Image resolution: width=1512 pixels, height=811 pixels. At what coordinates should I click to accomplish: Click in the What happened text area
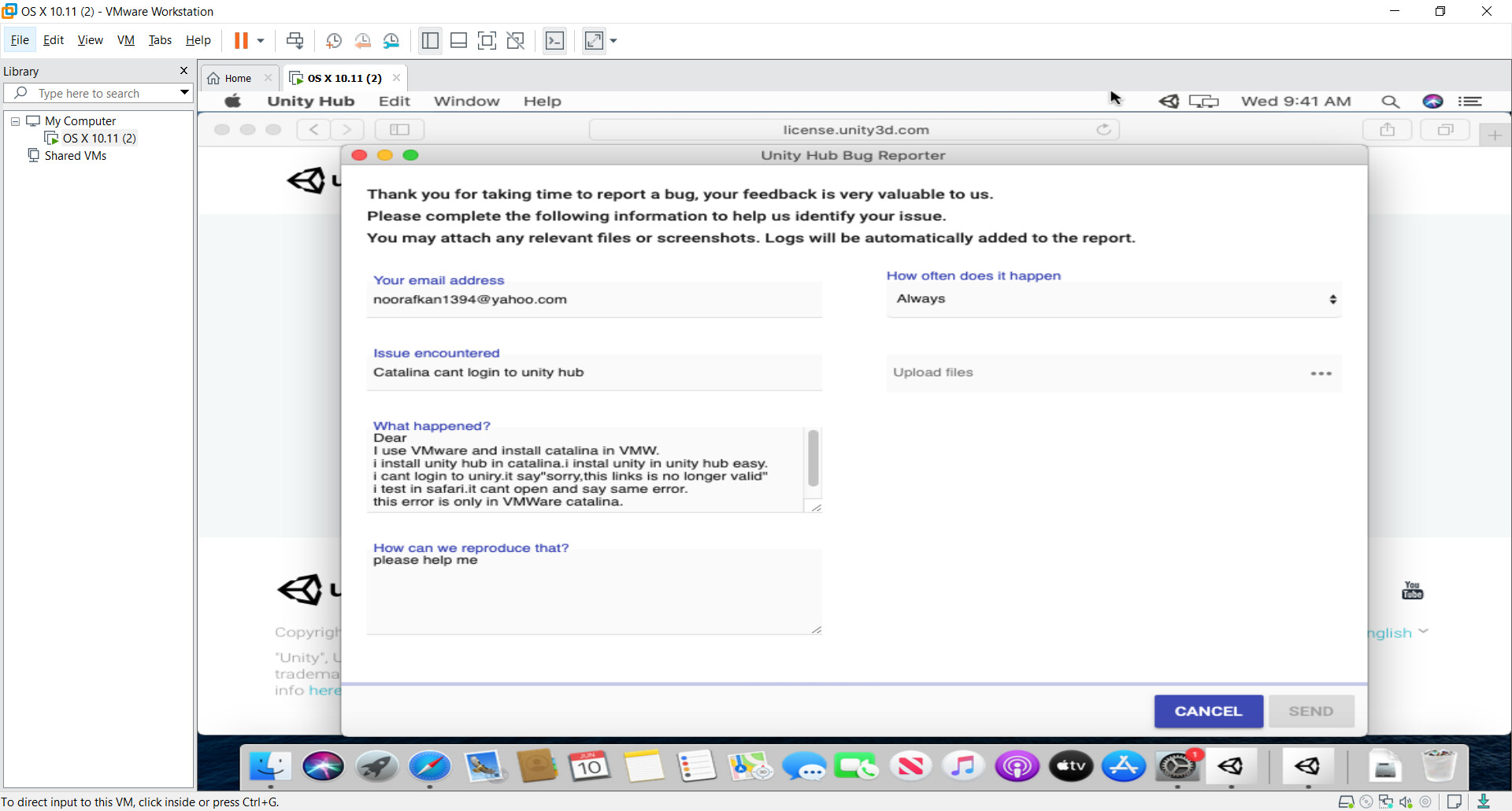pos(586,470)
